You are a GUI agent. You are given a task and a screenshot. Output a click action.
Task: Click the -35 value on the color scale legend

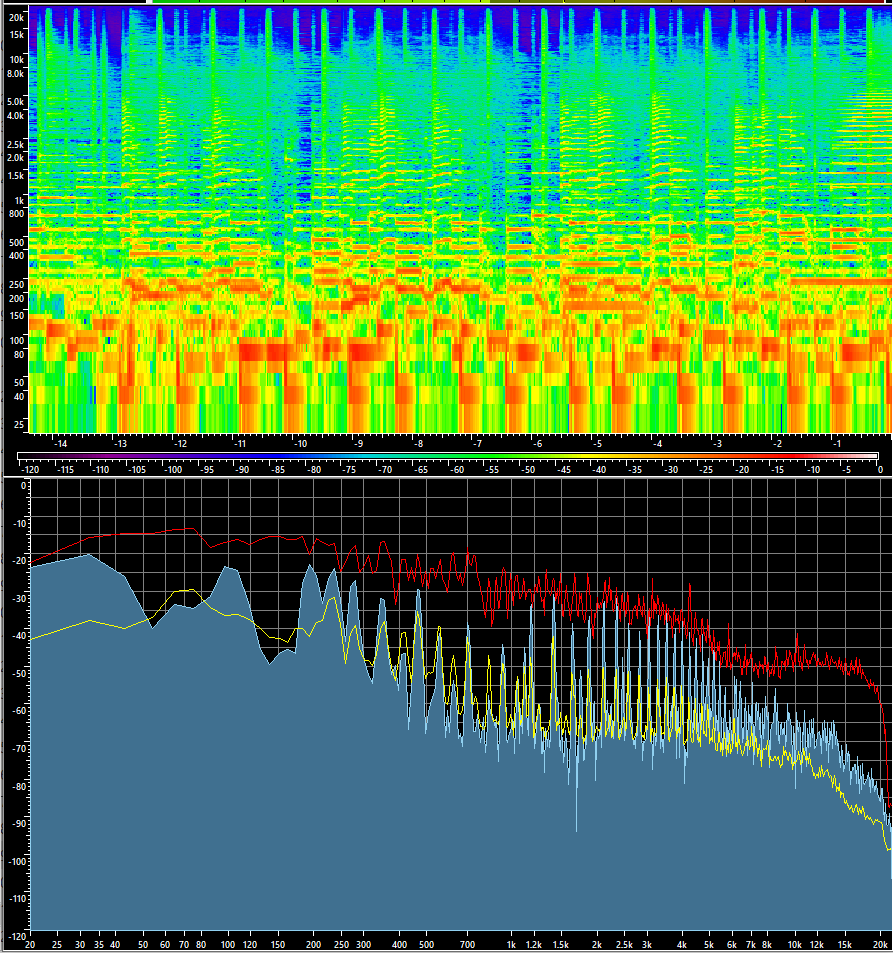pos(635,470)
